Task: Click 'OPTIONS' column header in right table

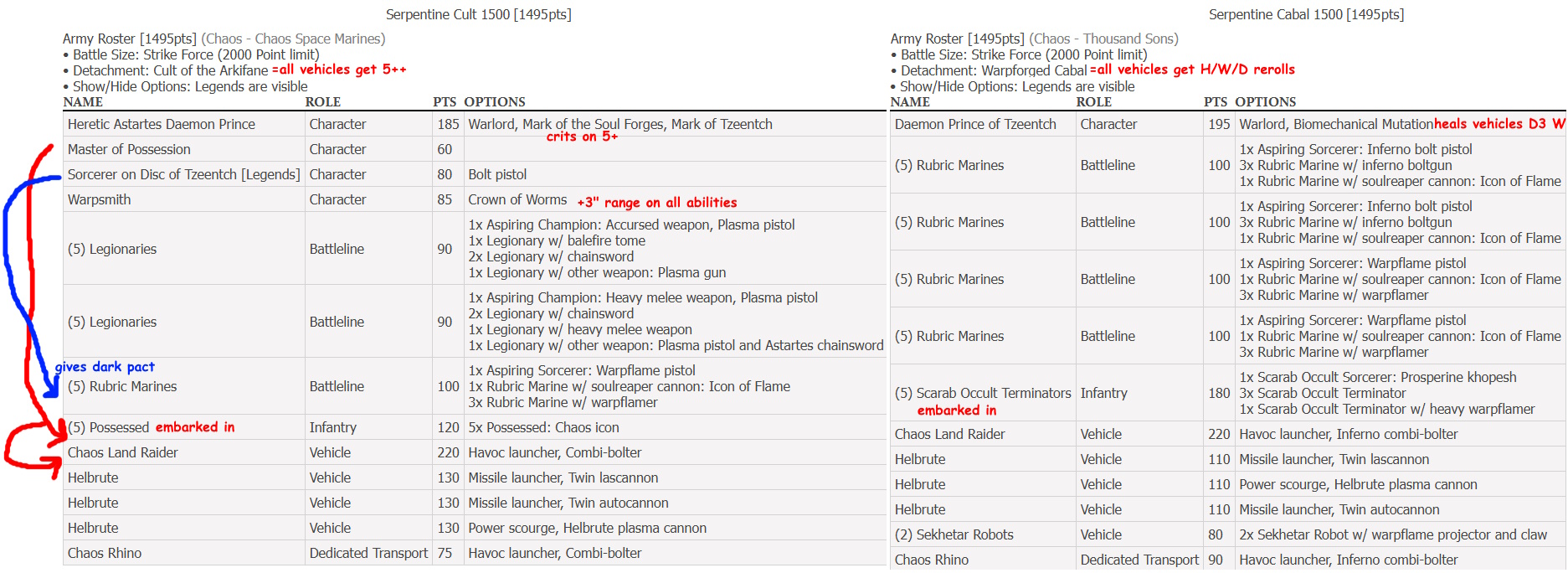Action: point(1265,102)
